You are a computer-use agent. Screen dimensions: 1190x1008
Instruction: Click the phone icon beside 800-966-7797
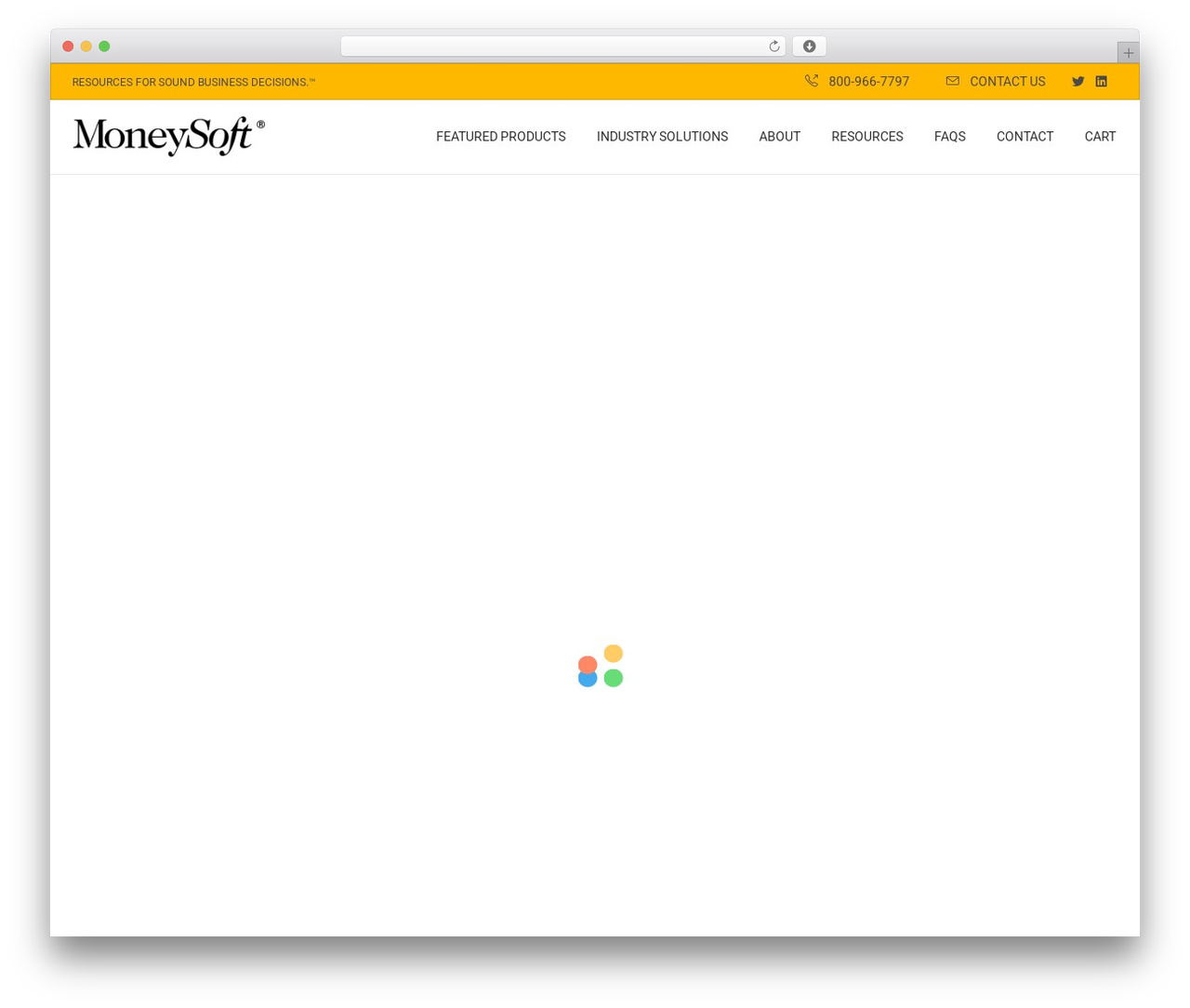(812, 81)
